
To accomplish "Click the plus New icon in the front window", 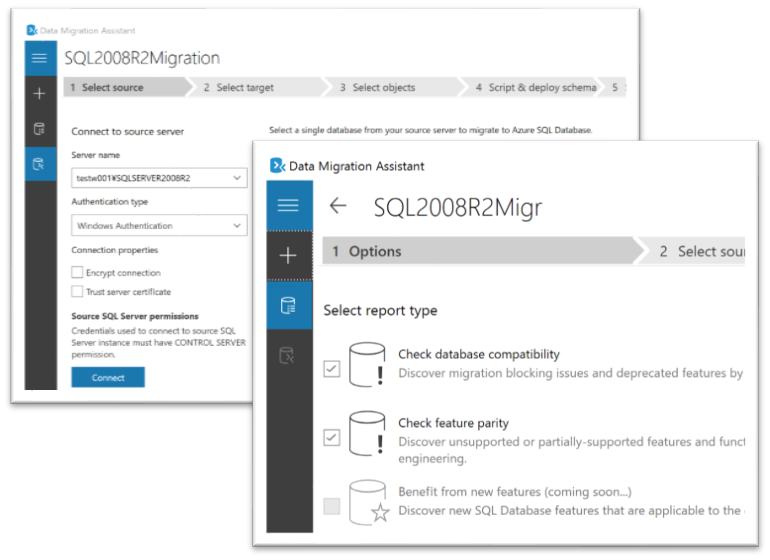I will 288,255.
